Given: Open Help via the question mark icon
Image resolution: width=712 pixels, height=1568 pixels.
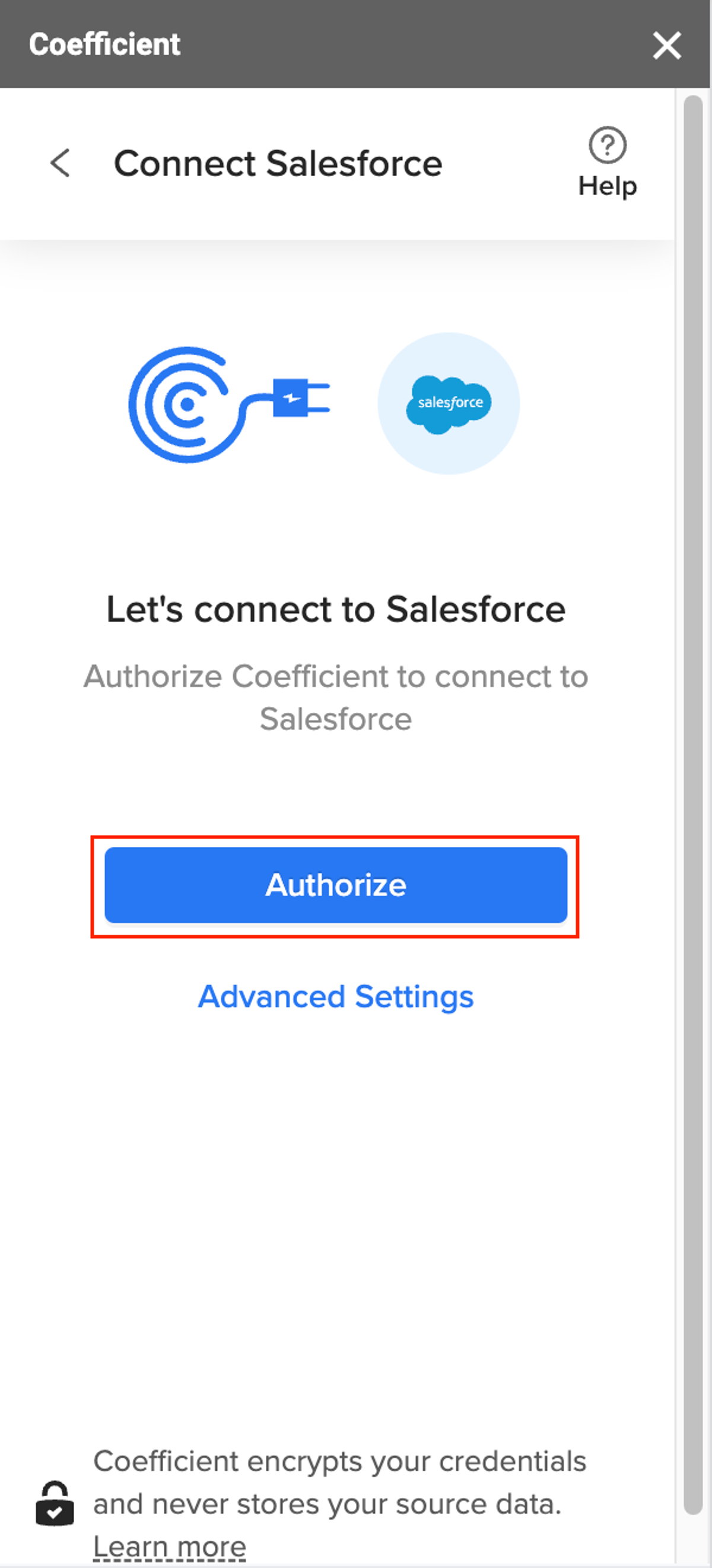Looking at the screenshot, I should pos(607,145).
